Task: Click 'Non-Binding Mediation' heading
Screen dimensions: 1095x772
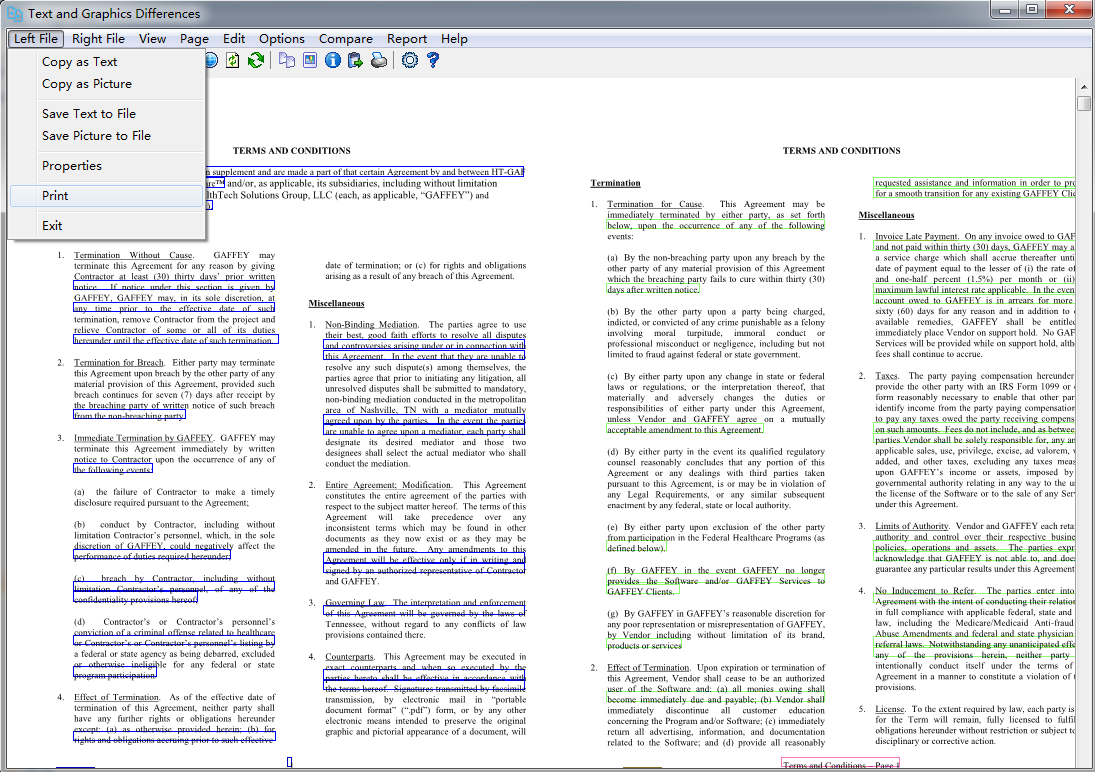Action: (371, 325)
